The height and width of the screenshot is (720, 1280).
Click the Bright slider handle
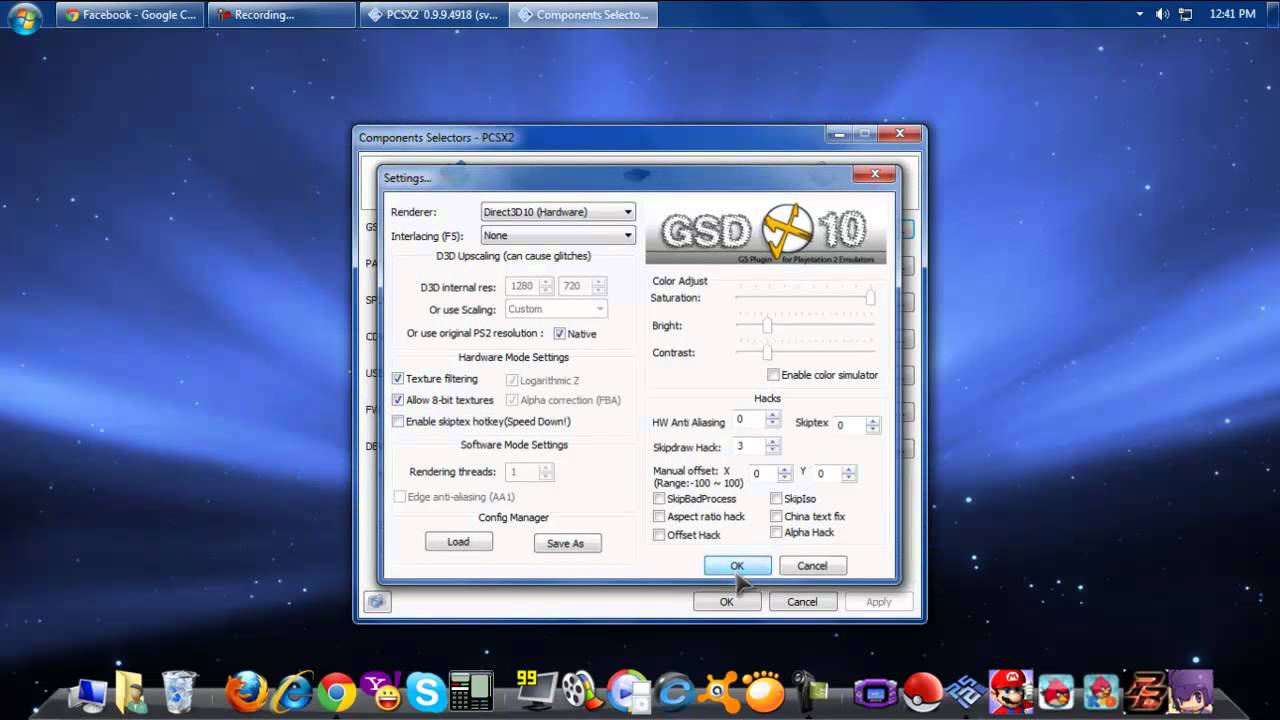pos(767,326)
